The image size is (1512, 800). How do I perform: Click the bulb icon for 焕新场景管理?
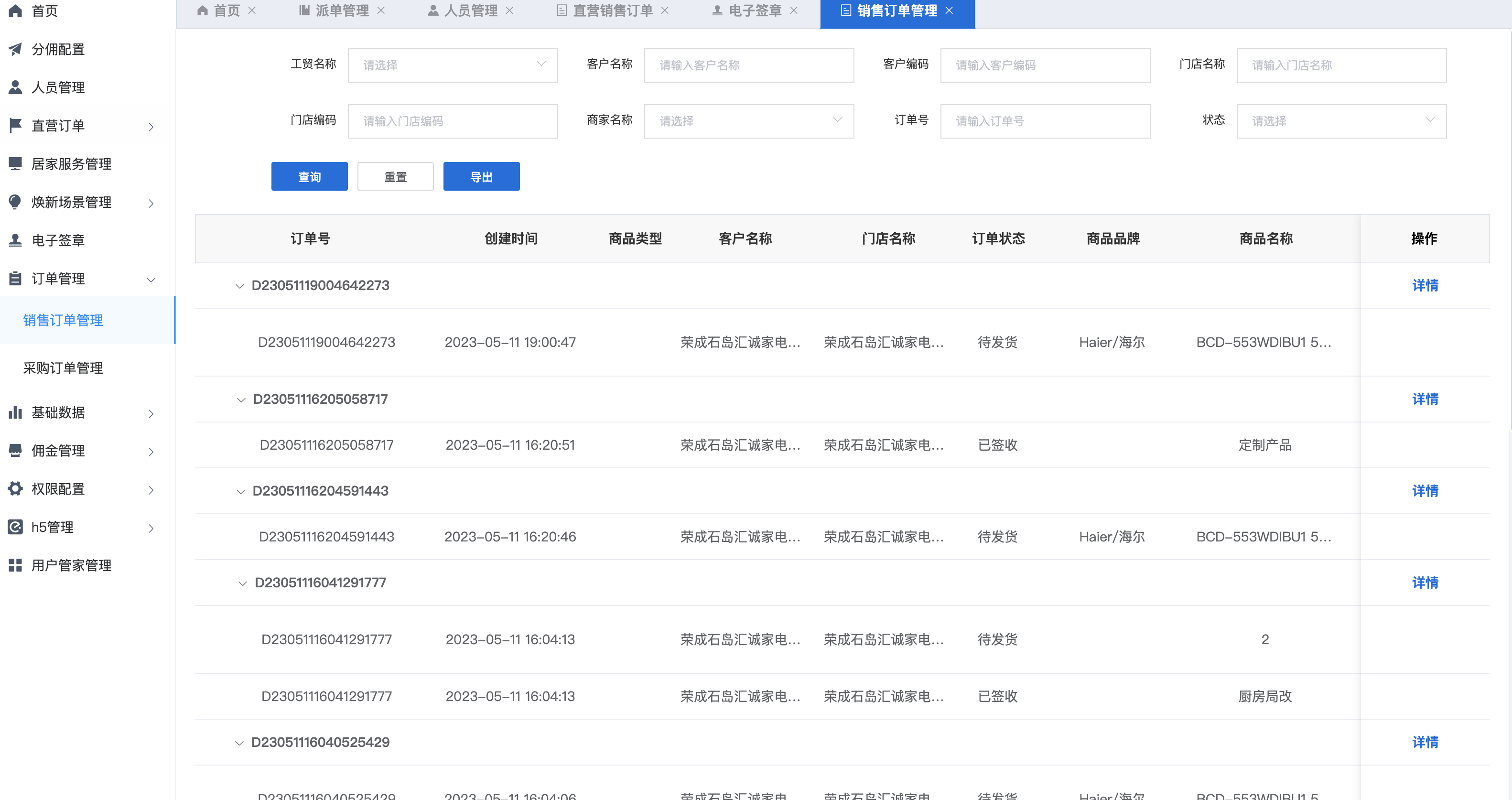15,202
